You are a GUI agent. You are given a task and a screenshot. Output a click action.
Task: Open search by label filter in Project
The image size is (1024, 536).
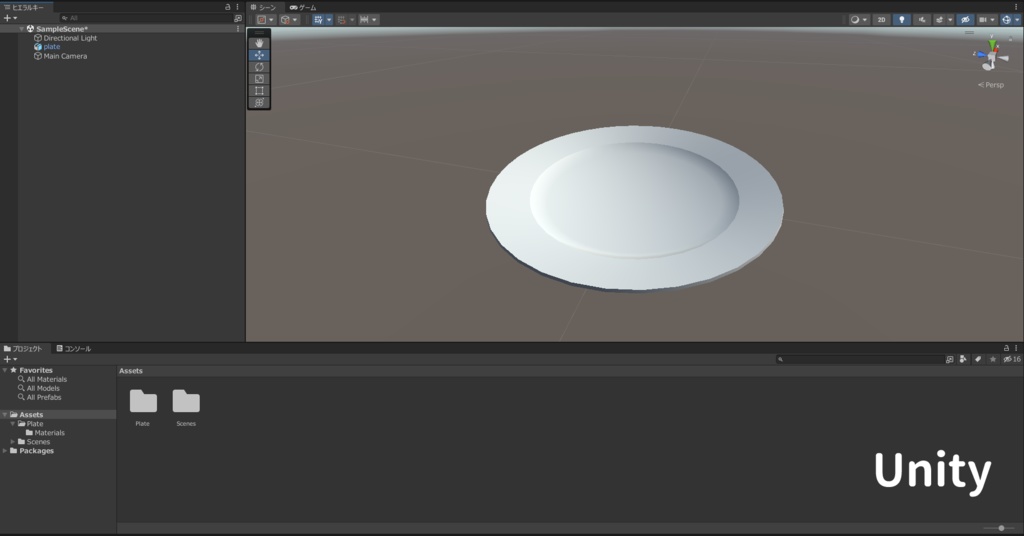978,359
